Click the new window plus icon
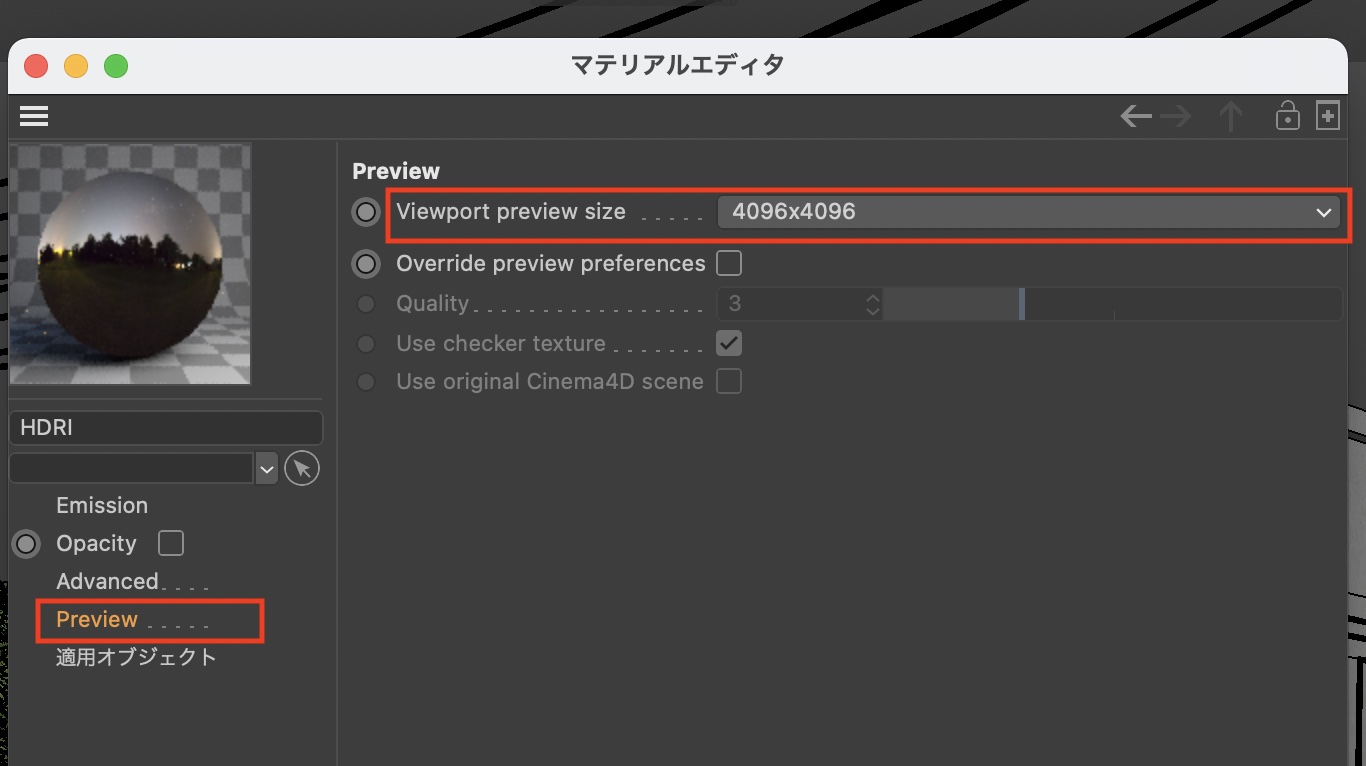The width and height of the screenshot is (1366, 766). [x=1327, y=116]
